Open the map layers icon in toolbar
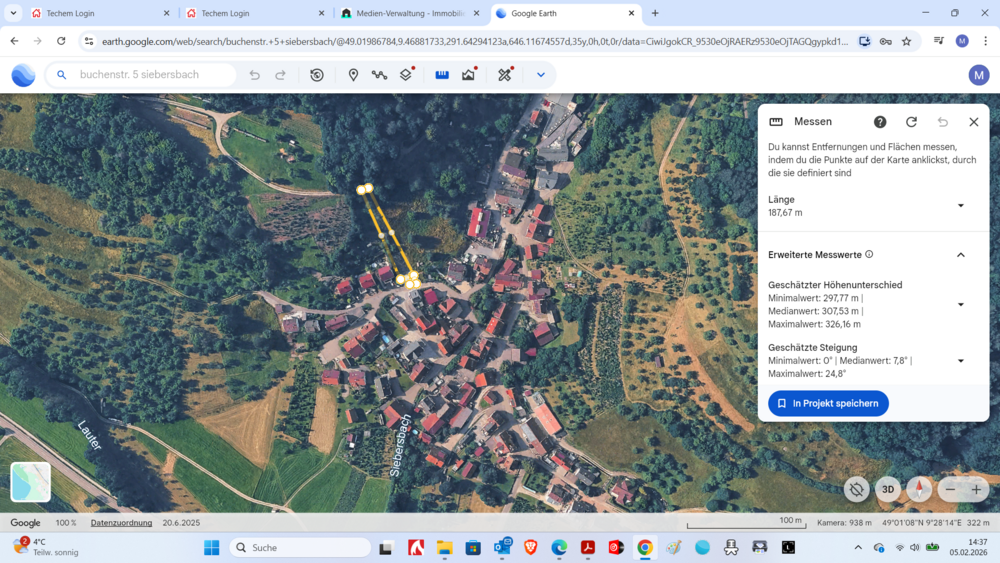1000x563 pixels. pyautogui.click(x=406, y=75)
